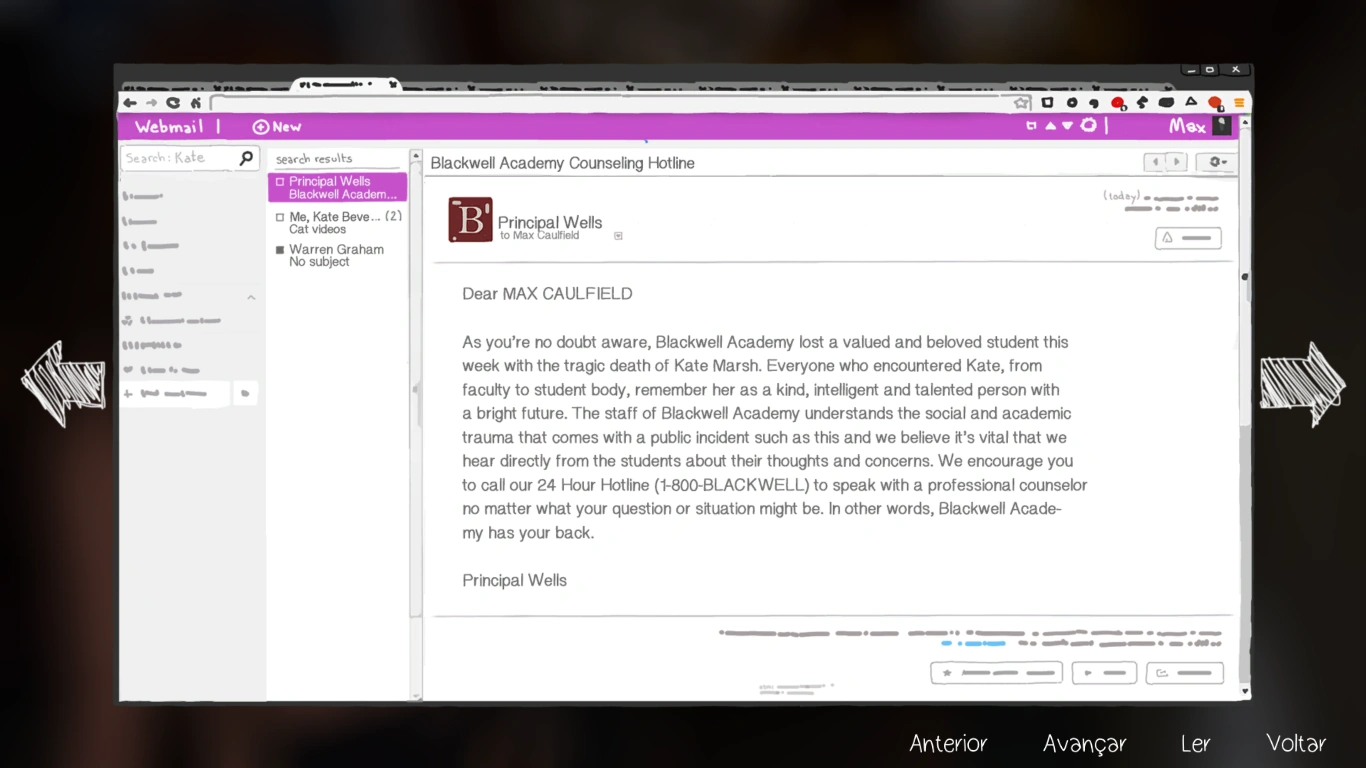This screenshot has height=768, width=1366.
Task: Click the Blackwell 'B' sender logo
Action: (x=470, y=220)
